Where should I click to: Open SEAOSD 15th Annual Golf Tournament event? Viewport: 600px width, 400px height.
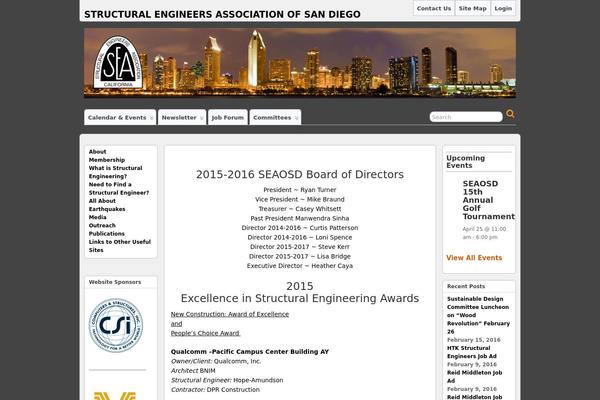pyautogui.click(x=489, y=200)
